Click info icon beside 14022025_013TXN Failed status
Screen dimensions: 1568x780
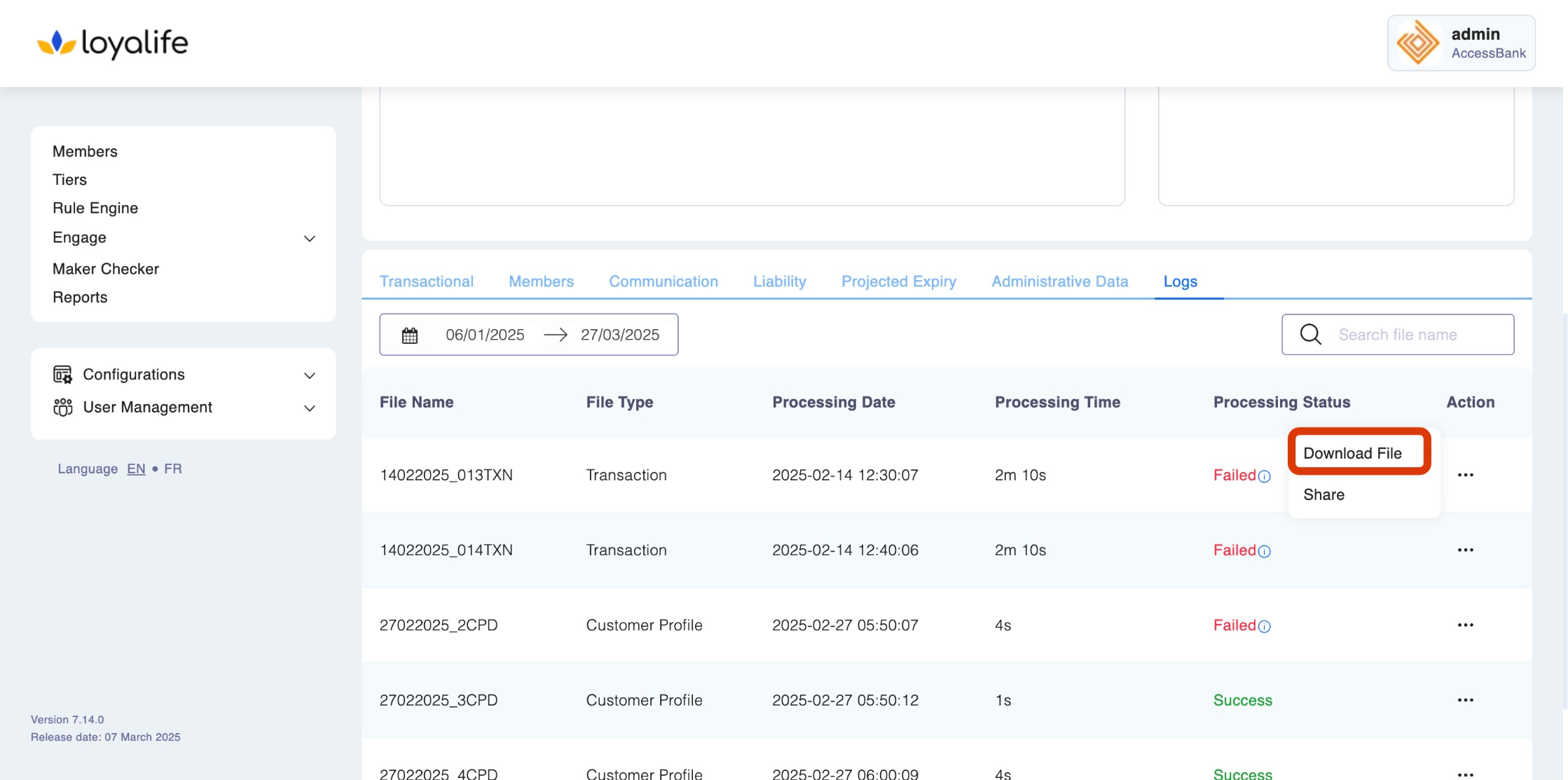pos(1265,477)
